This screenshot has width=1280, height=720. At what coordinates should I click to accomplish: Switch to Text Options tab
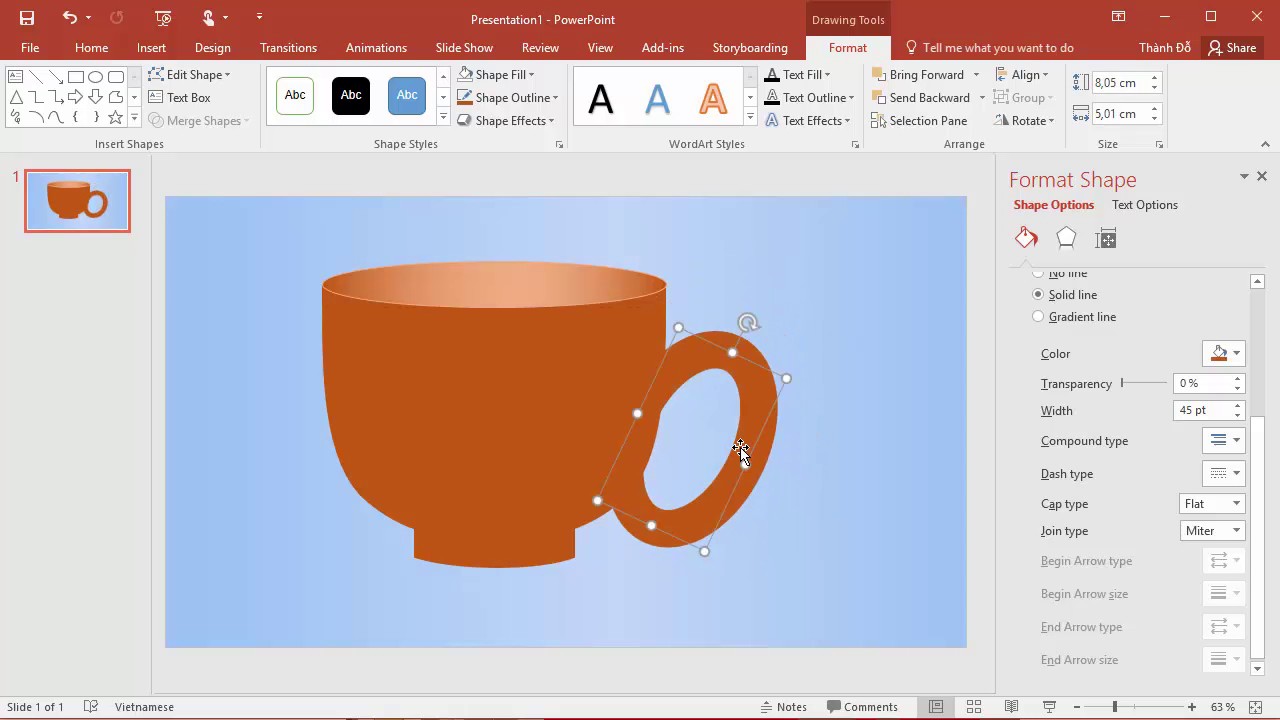(1144, 205)
